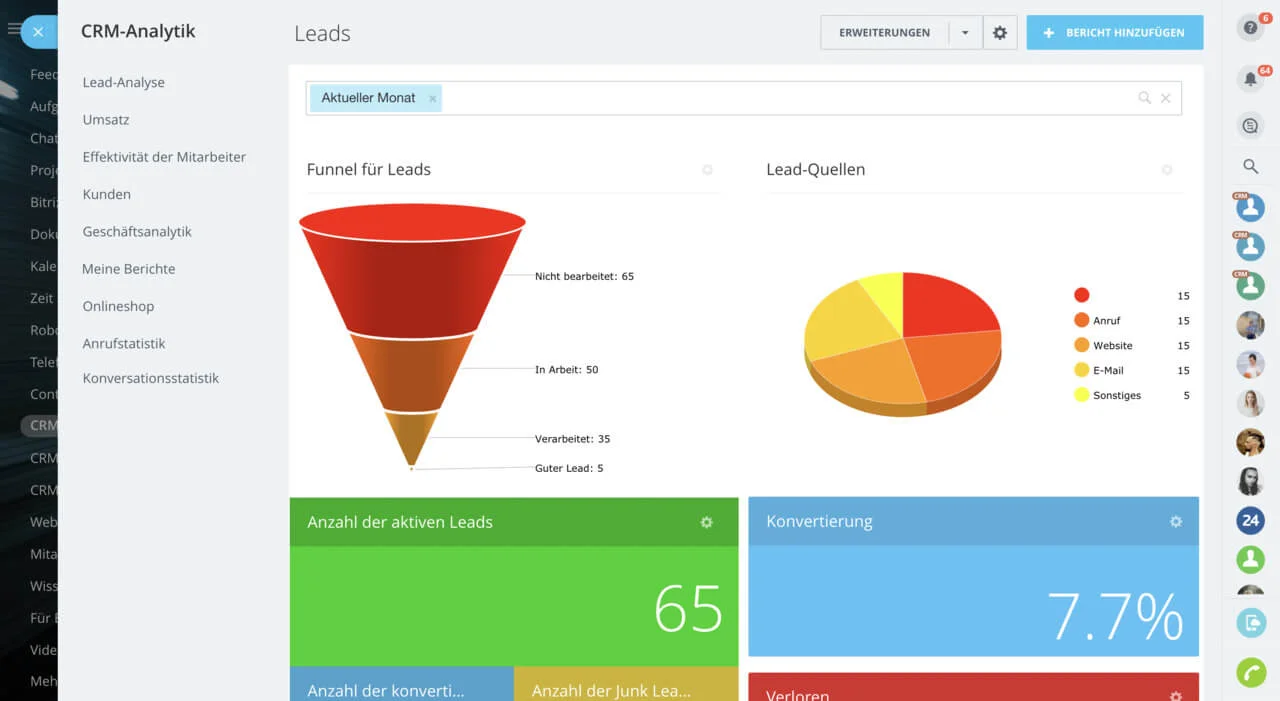The width and height of the screenshot is (1280, 701).
Task: Click gear icon on Funnel für Leads widget
Action: (707, 170)
